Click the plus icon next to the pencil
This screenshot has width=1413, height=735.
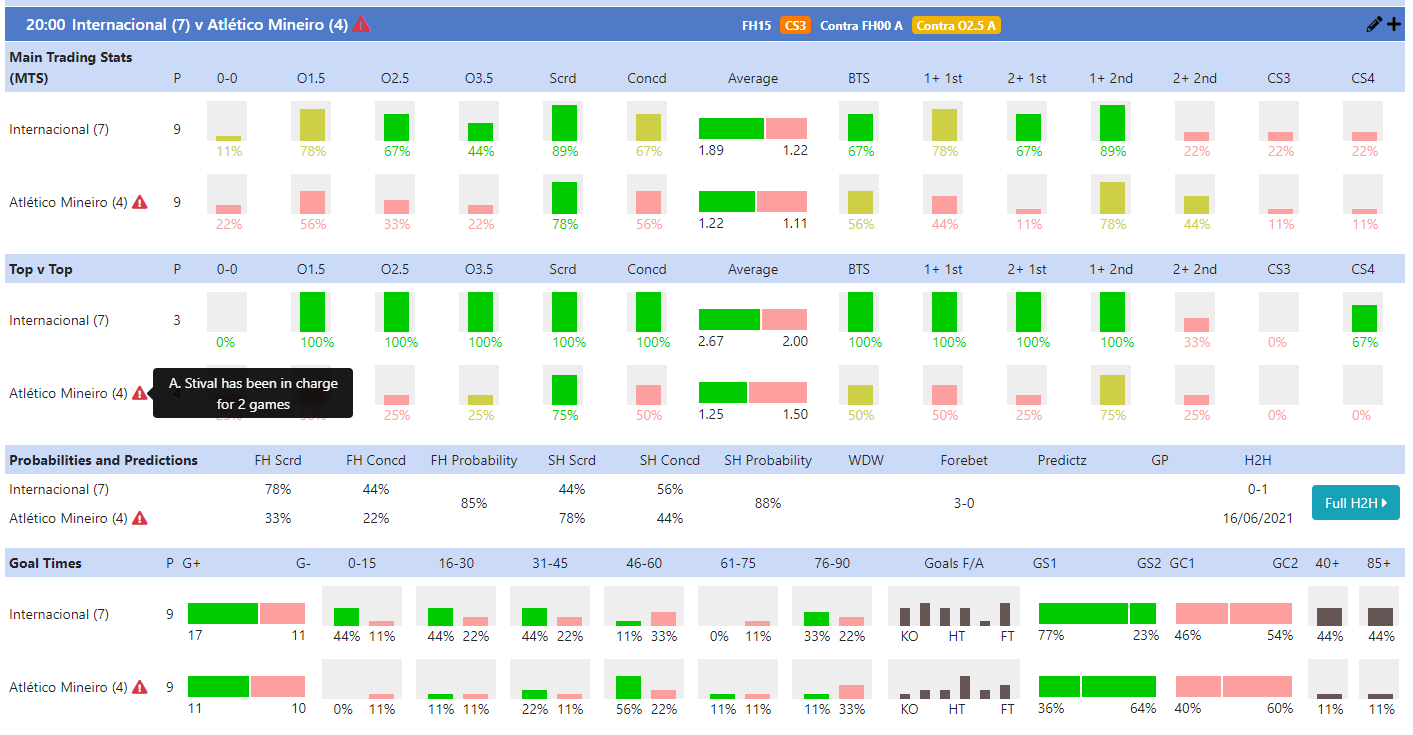point(1394,22)
